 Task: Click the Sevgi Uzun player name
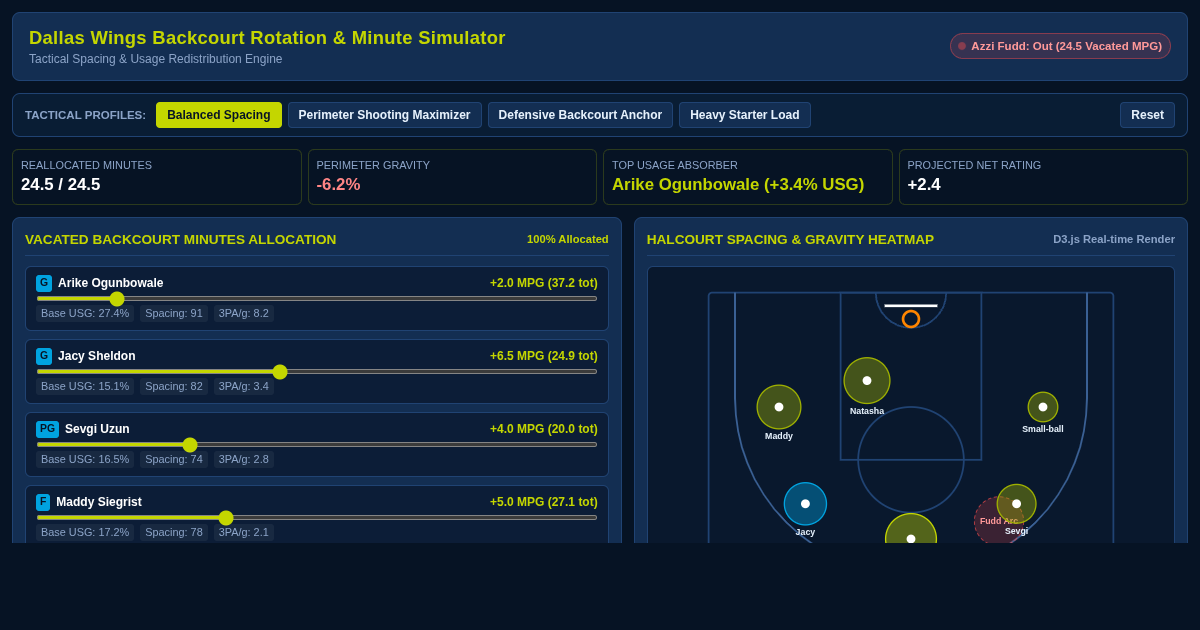click(x=97, y=429)
